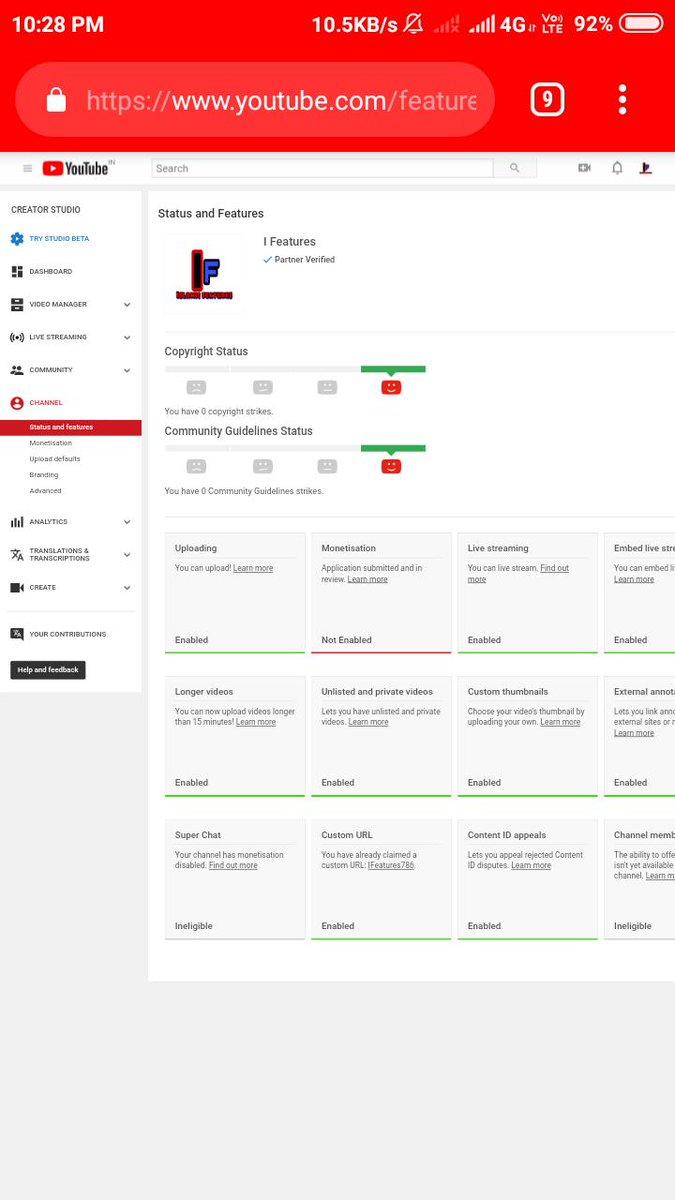Expand Translations & Transcriptions chevron
675x1200 pixels.
point(127,554)
